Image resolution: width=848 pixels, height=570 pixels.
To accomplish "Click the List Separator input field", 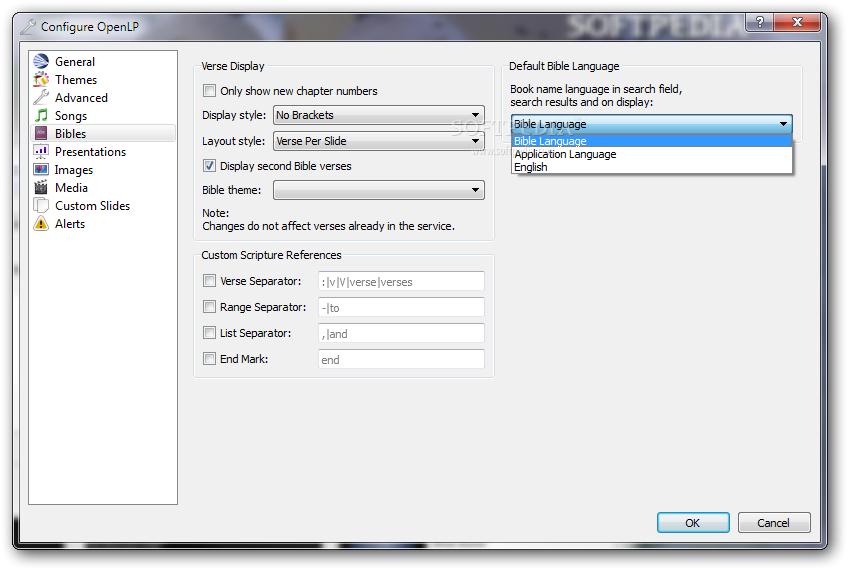I will click(401, 333).
